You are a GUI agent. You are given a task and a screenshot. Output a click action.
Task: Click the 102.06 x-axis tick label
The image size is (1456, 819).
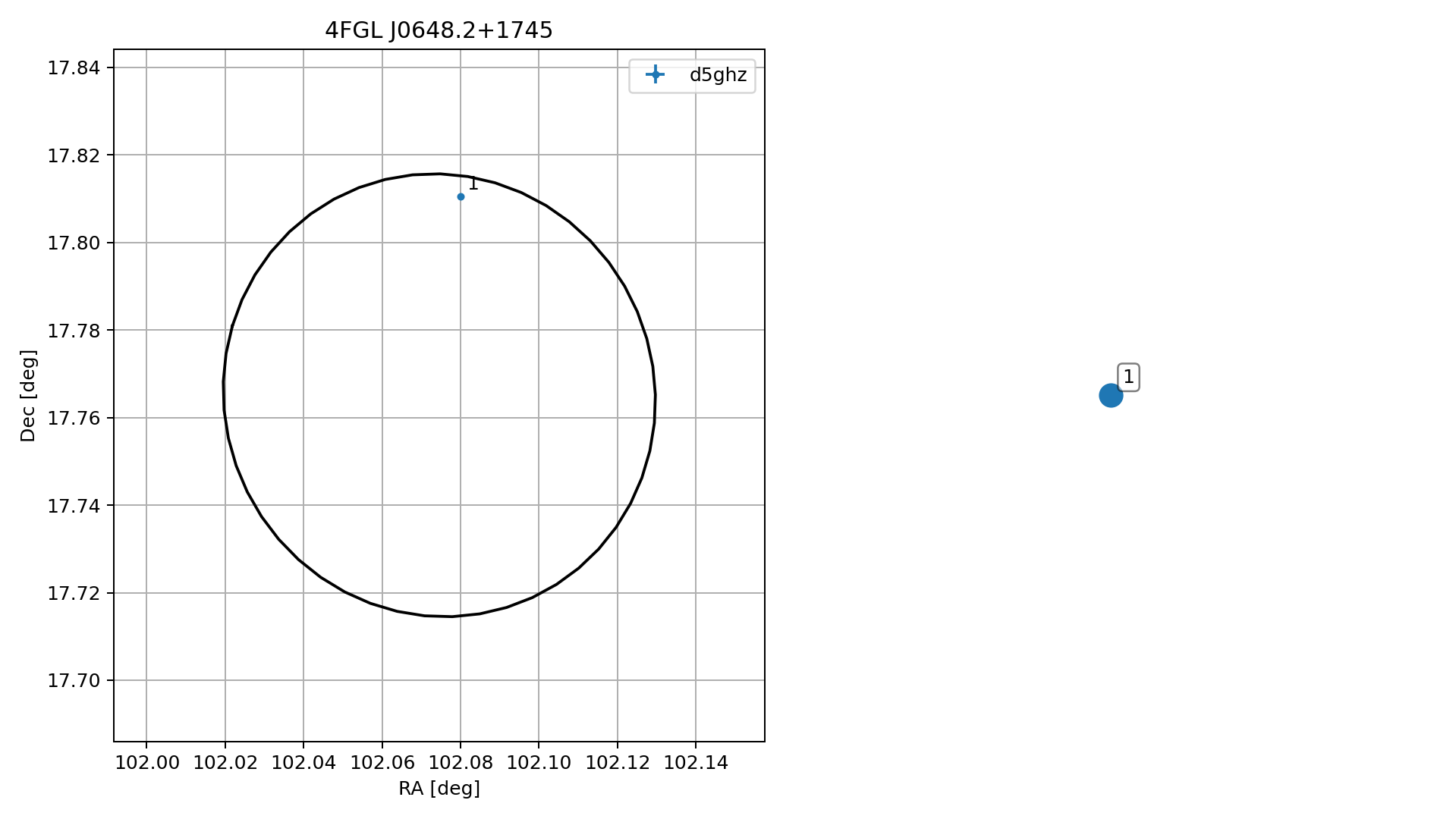click(x=382, y=763)
